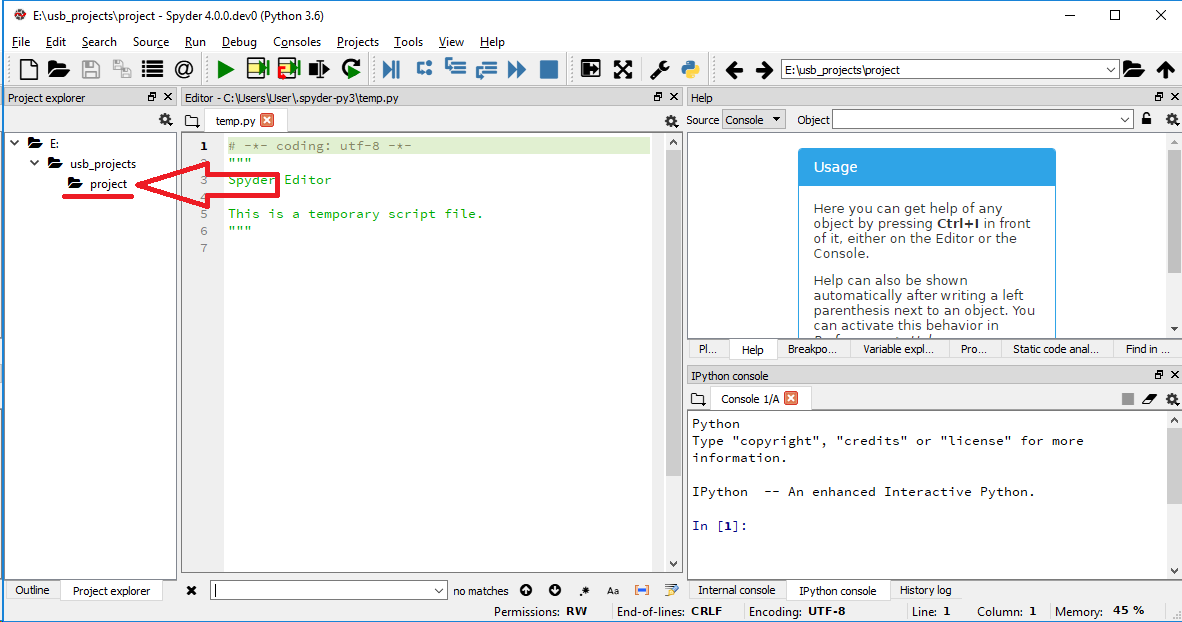Open the PYTHONPATH manager Python icon

(x=691, y=68)
